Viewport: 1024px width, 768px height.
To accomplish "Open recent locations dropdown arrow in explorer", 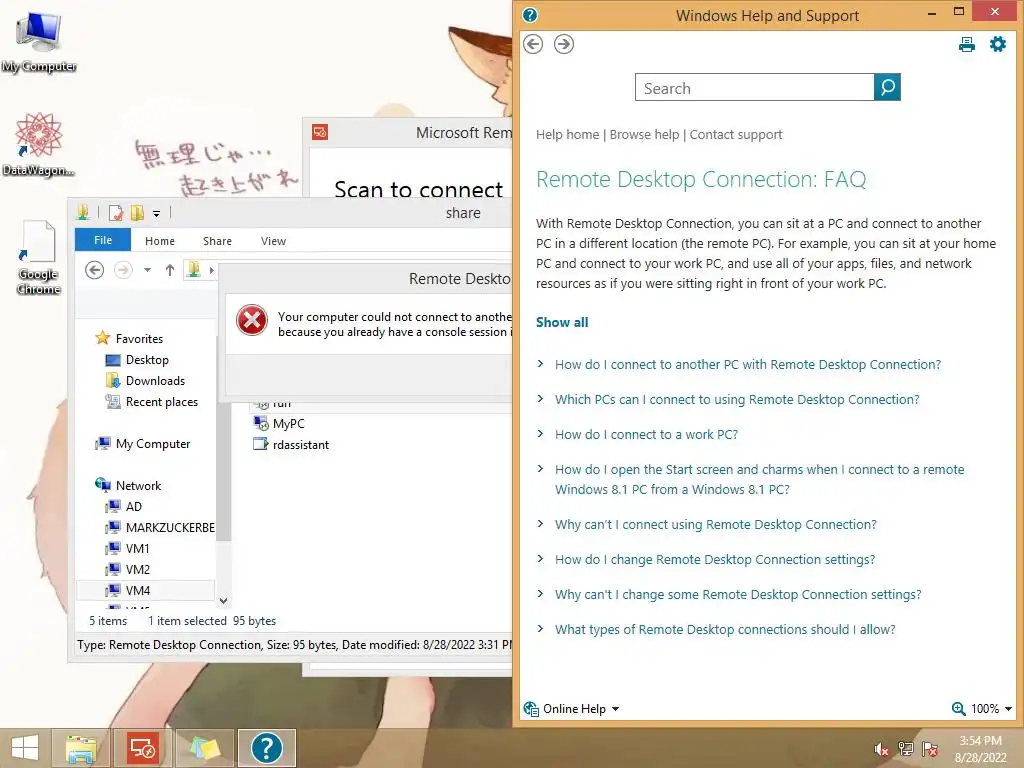I will coord(148,270).
